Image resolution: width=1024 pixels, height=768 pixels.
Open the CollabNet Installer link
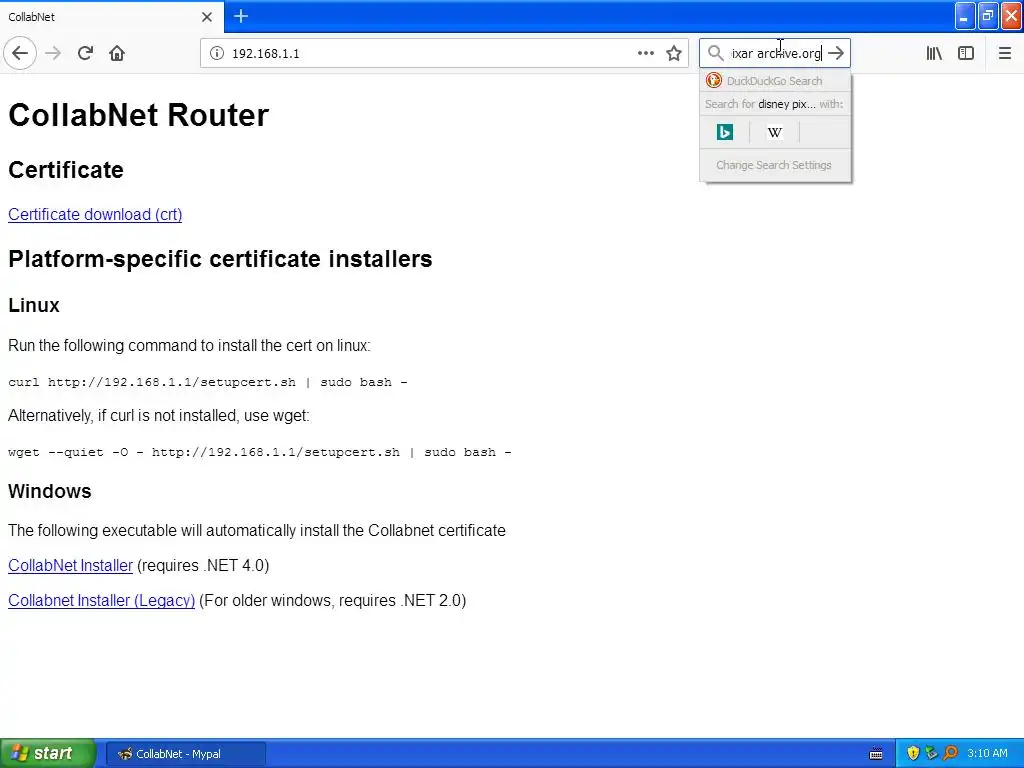tap(70, 566)
